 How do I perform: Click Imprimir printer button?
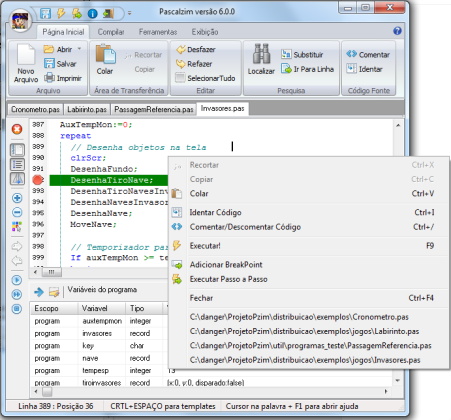[63, 78]
